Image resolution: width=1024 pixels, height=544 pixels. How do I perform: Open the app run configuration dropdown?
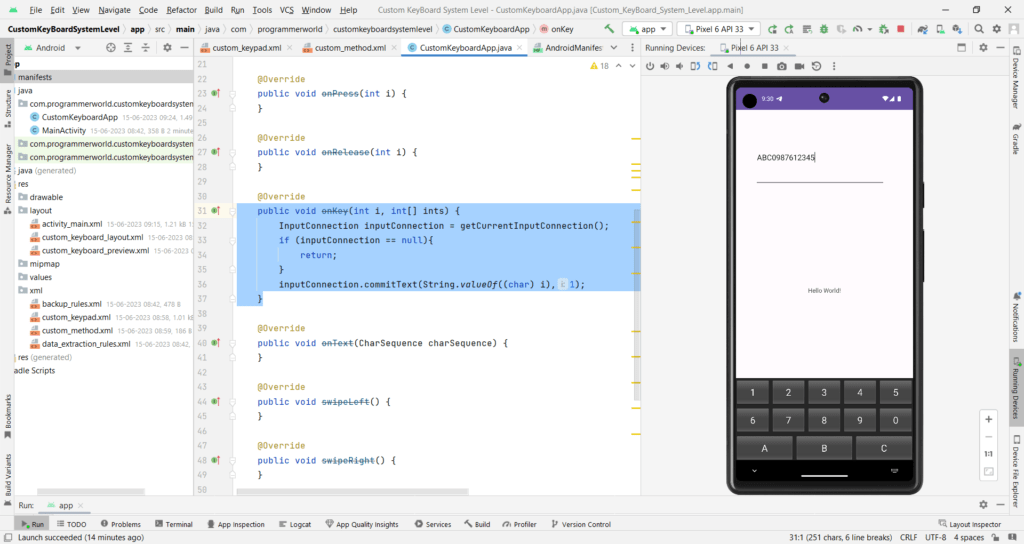coord(648,29)
